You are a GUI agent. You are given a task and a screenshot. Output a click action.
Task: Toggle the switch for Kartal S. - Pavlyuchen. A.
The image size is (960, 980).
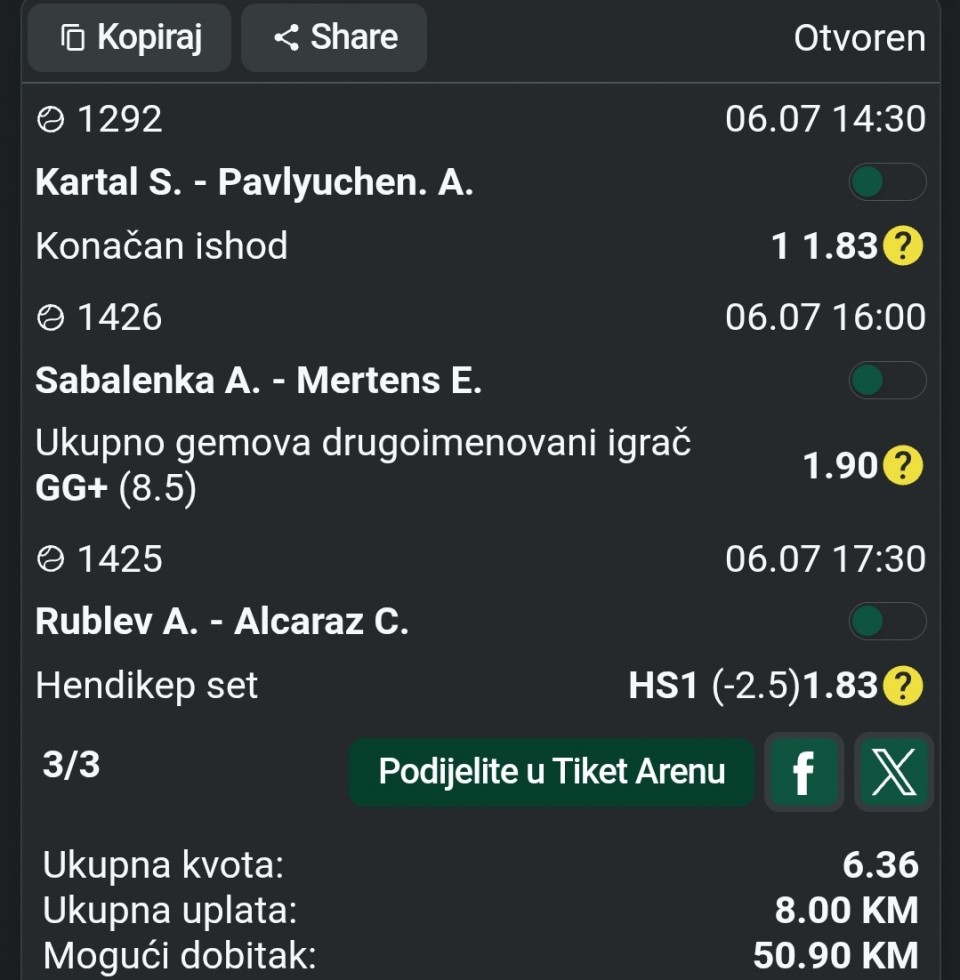pyautogui.click(x=887, y=182)
